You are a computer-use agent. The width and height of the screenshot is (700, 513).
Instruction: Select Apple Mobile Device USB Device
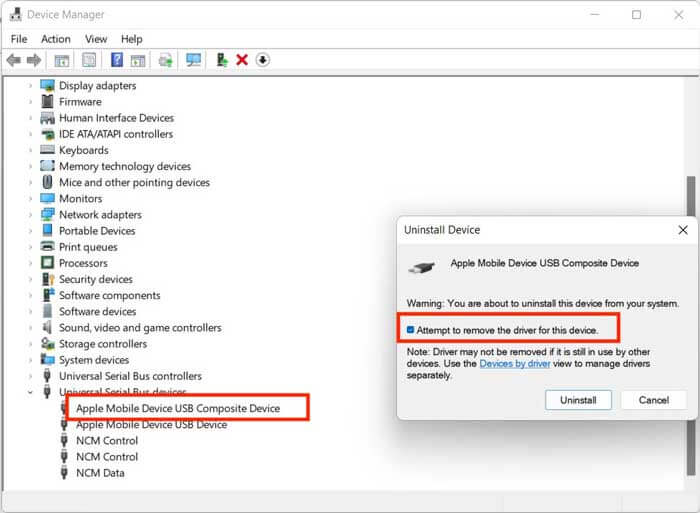point(151,425)
